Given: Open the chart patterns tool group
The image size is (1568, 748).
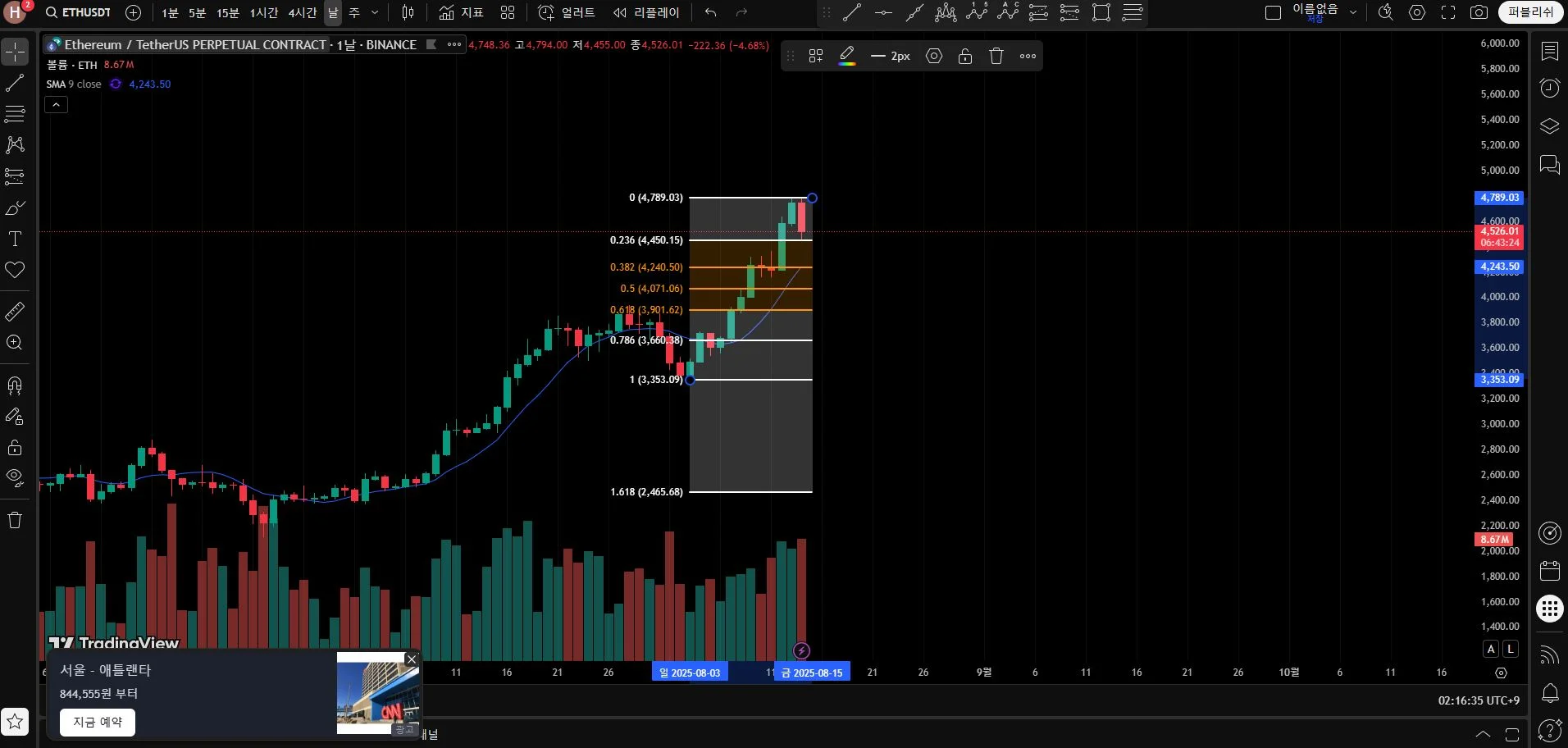Looking at the screenshot, I should (15, 144).
